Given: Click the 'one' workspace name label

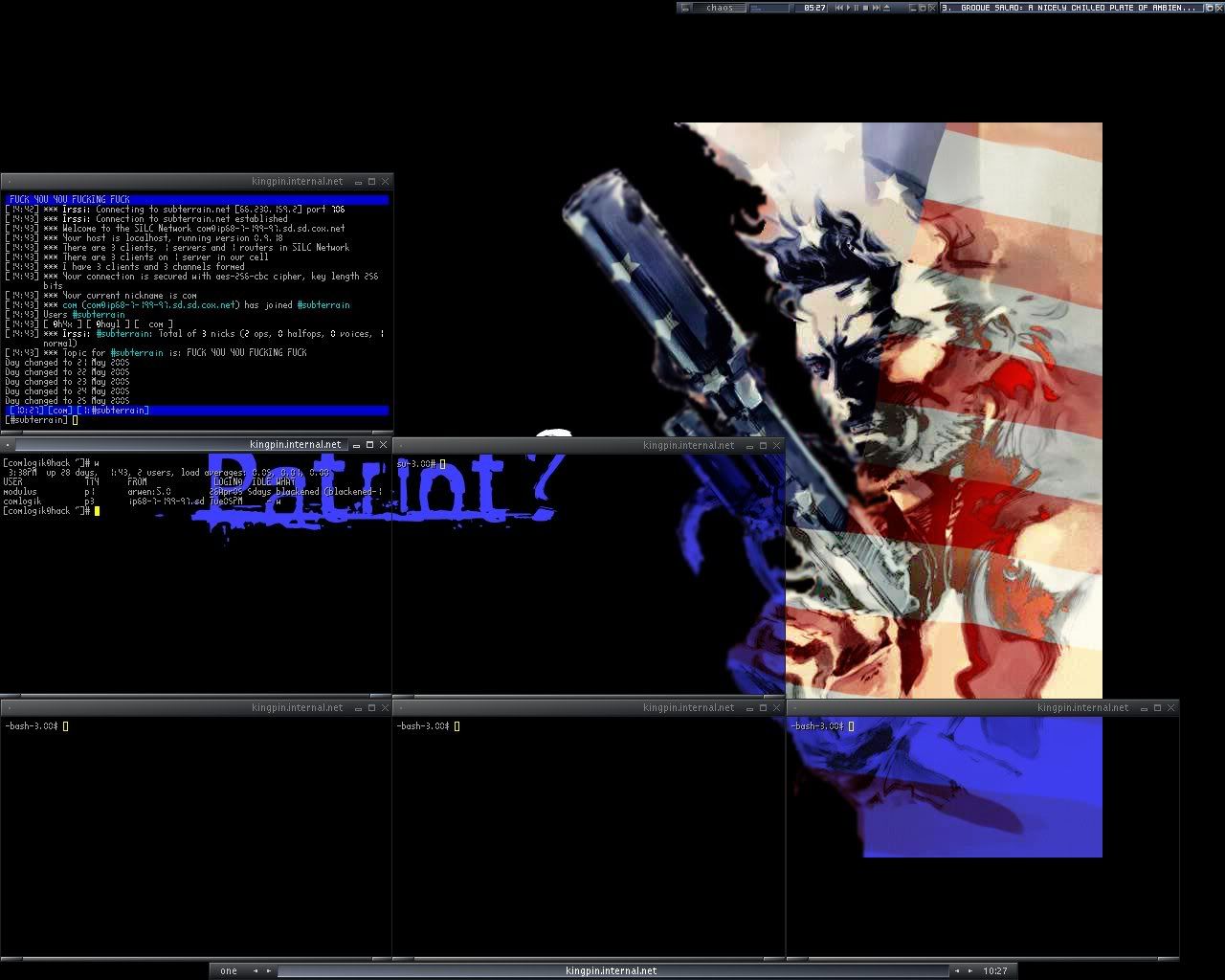Looking at the screenshot, I should [x=229, y=970].
